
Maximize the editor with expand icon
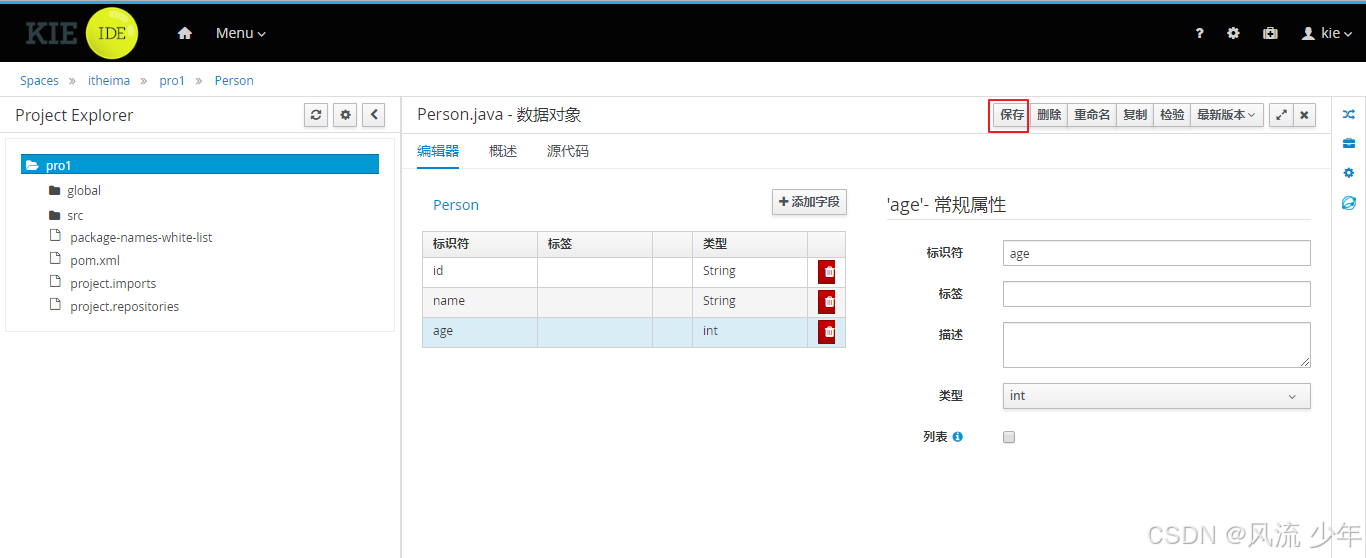1281,115
